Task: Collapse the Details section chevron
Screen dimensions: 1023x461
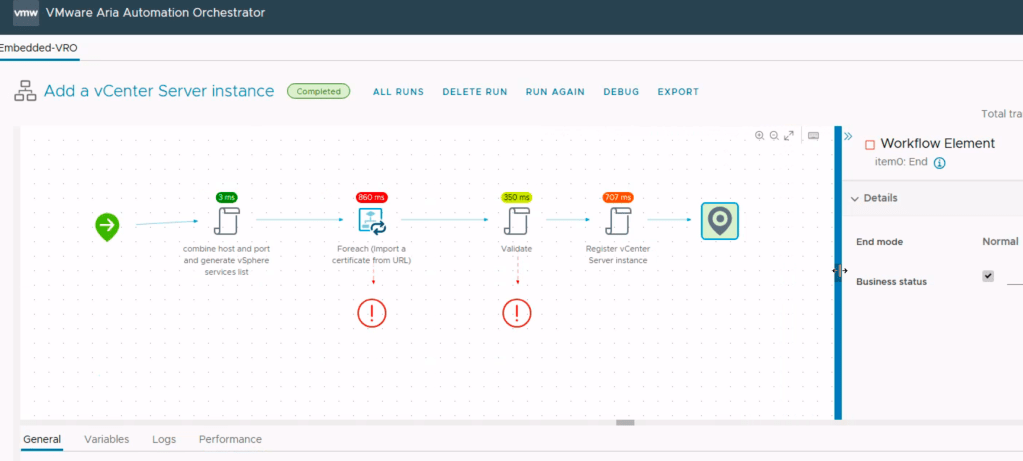Action: tap(855, 198)
